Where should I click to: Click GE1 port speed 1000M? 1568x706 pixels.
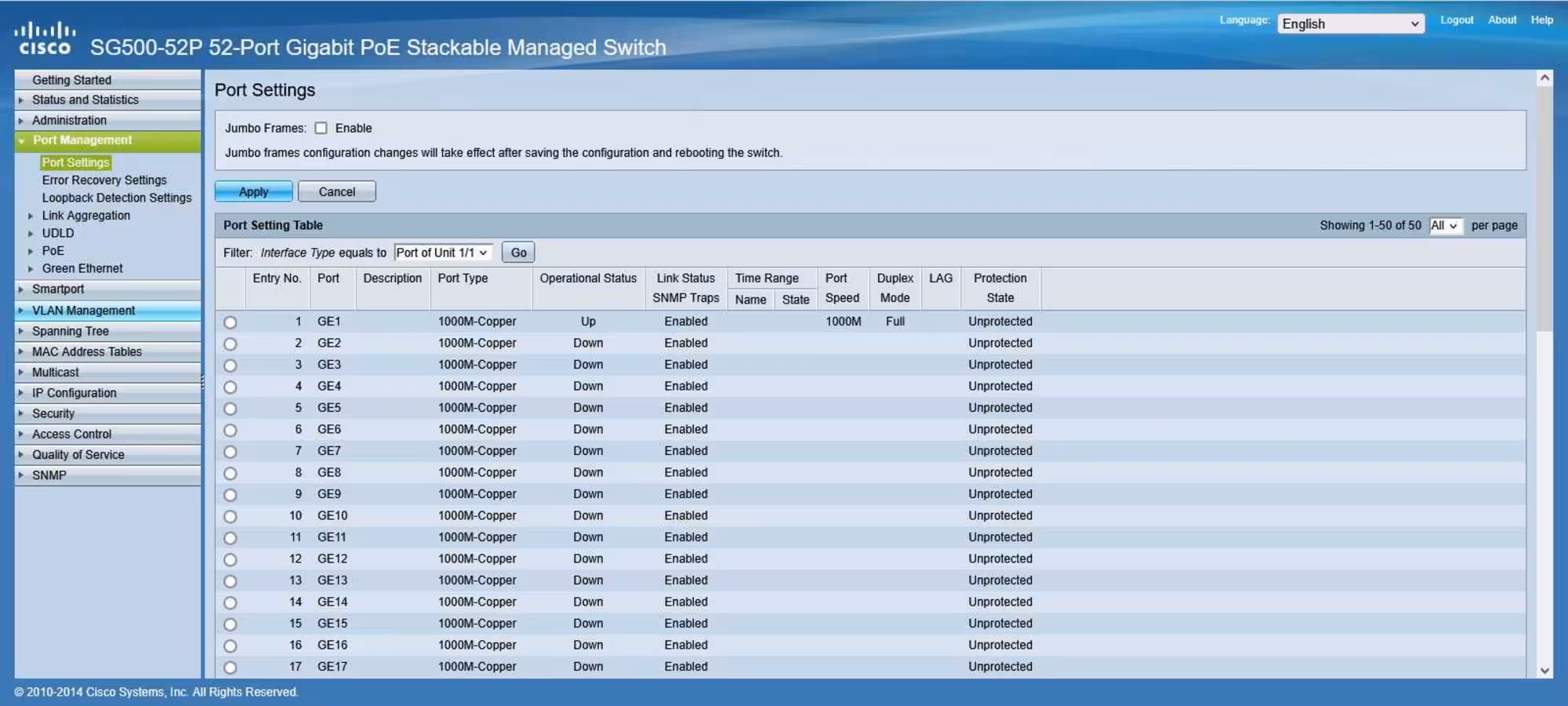point(843,322)
